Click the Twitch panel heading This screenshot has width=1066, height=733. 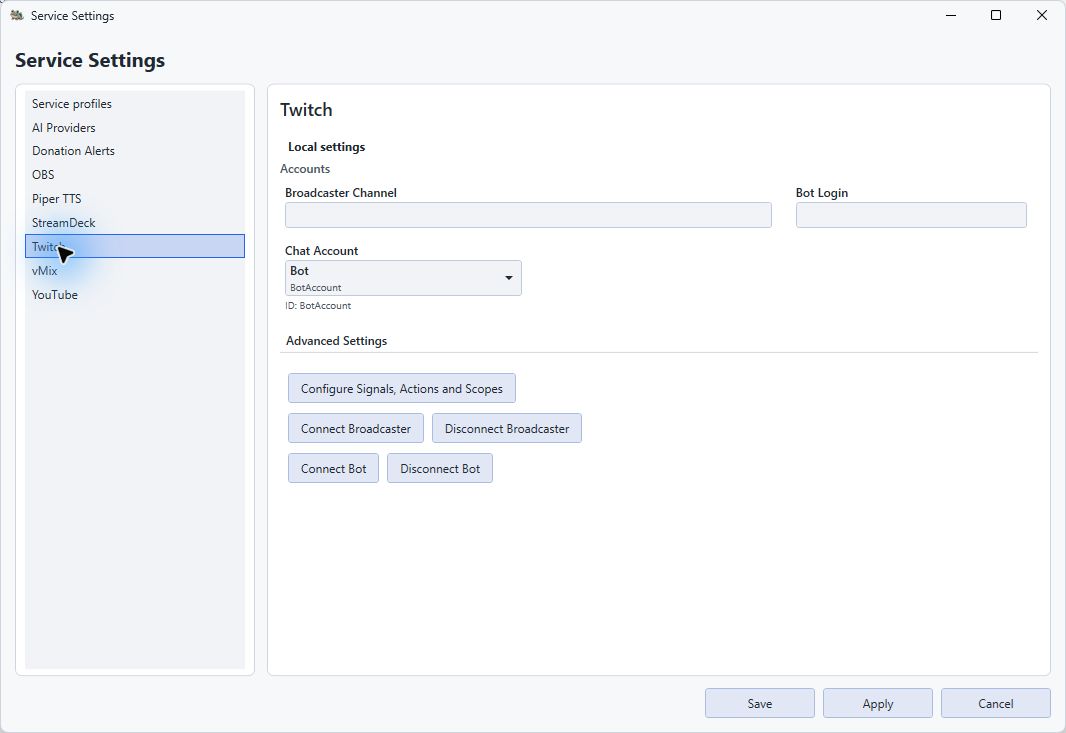point(306,109)
